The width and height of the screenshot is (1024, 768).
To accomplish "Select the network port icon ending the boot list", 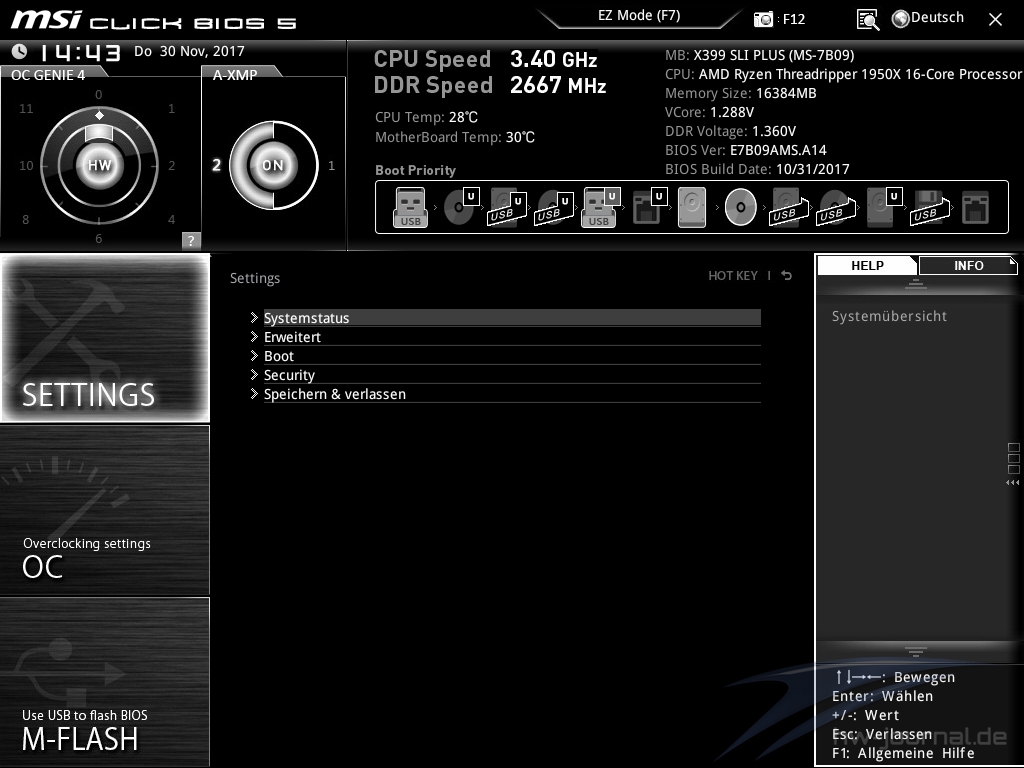I will click(976, 208).
